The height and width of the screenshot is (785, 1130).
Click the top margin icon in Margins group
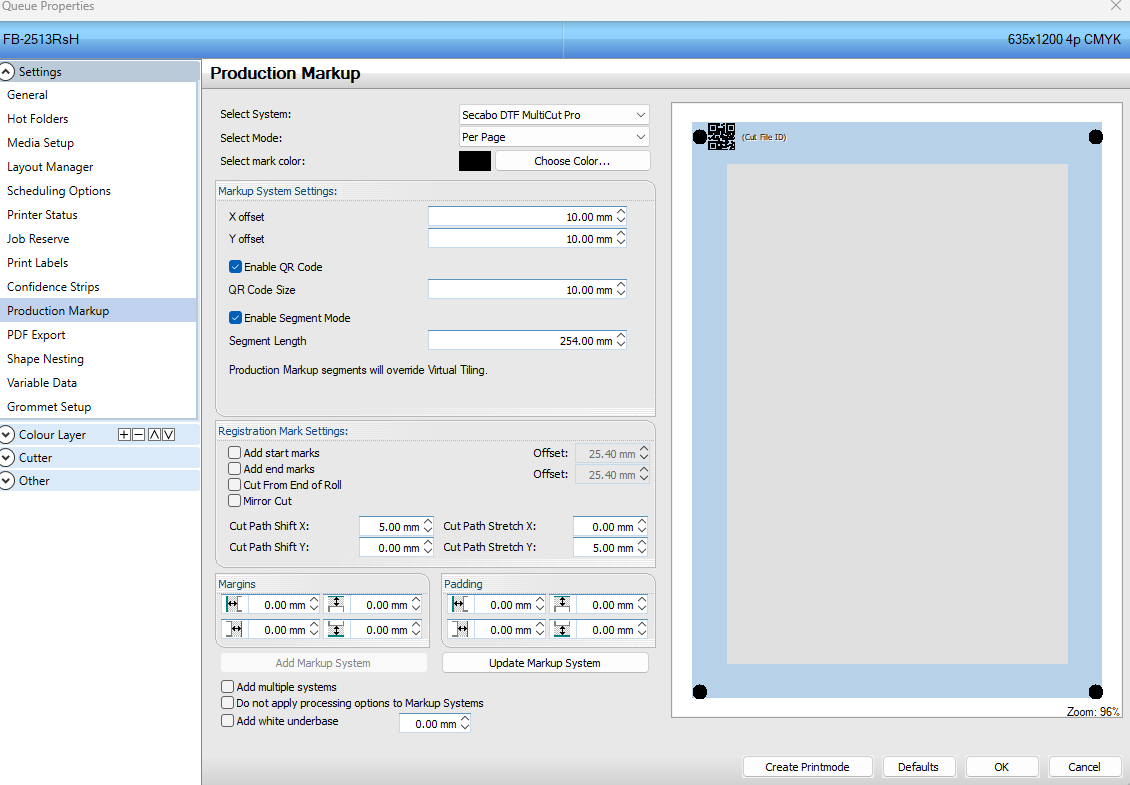[x=336, y=604]
